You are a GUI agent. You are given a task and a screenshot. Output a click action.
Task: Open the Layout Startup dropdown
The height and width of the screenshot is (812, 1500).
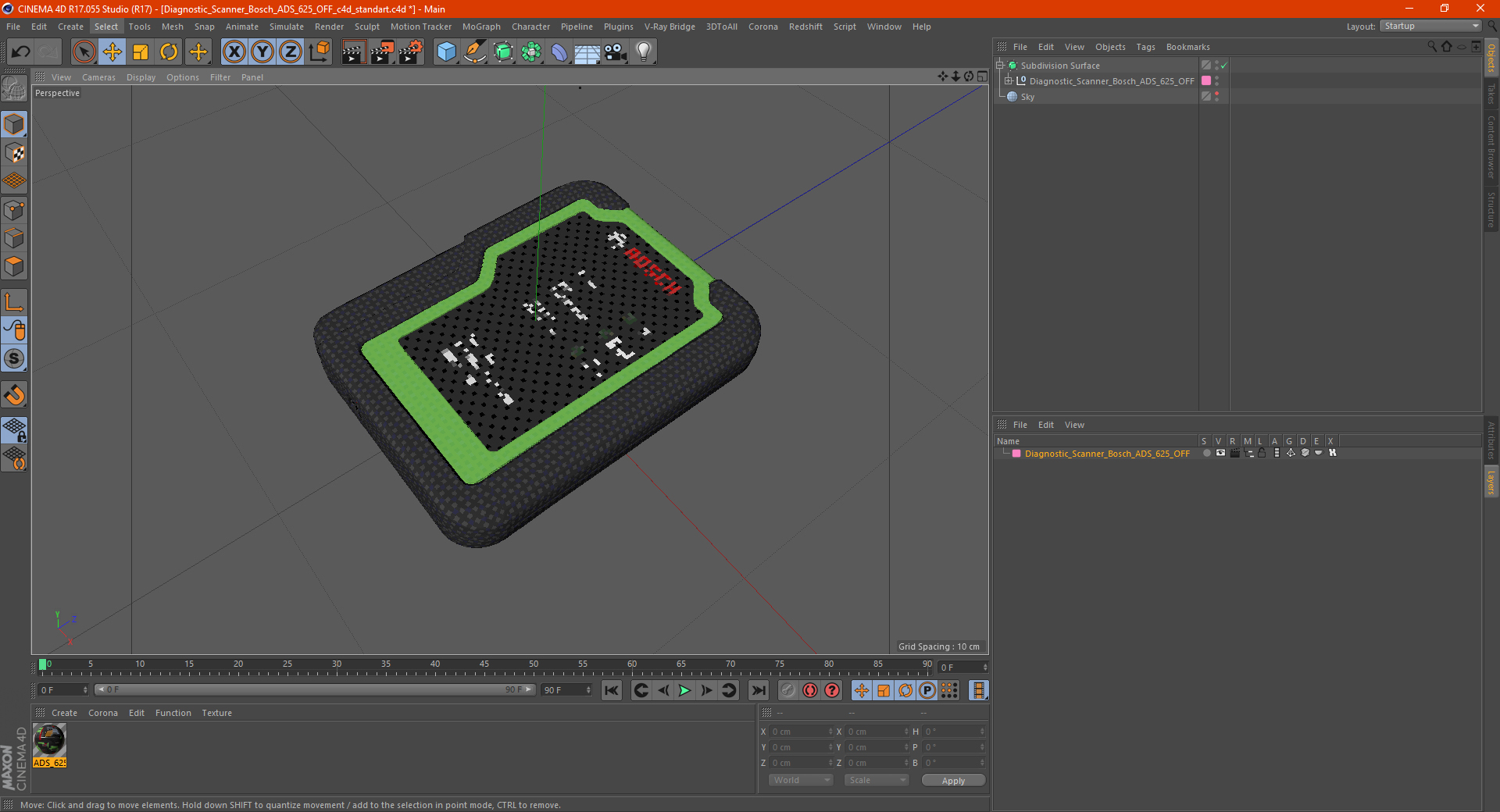tap(1430, 27)
